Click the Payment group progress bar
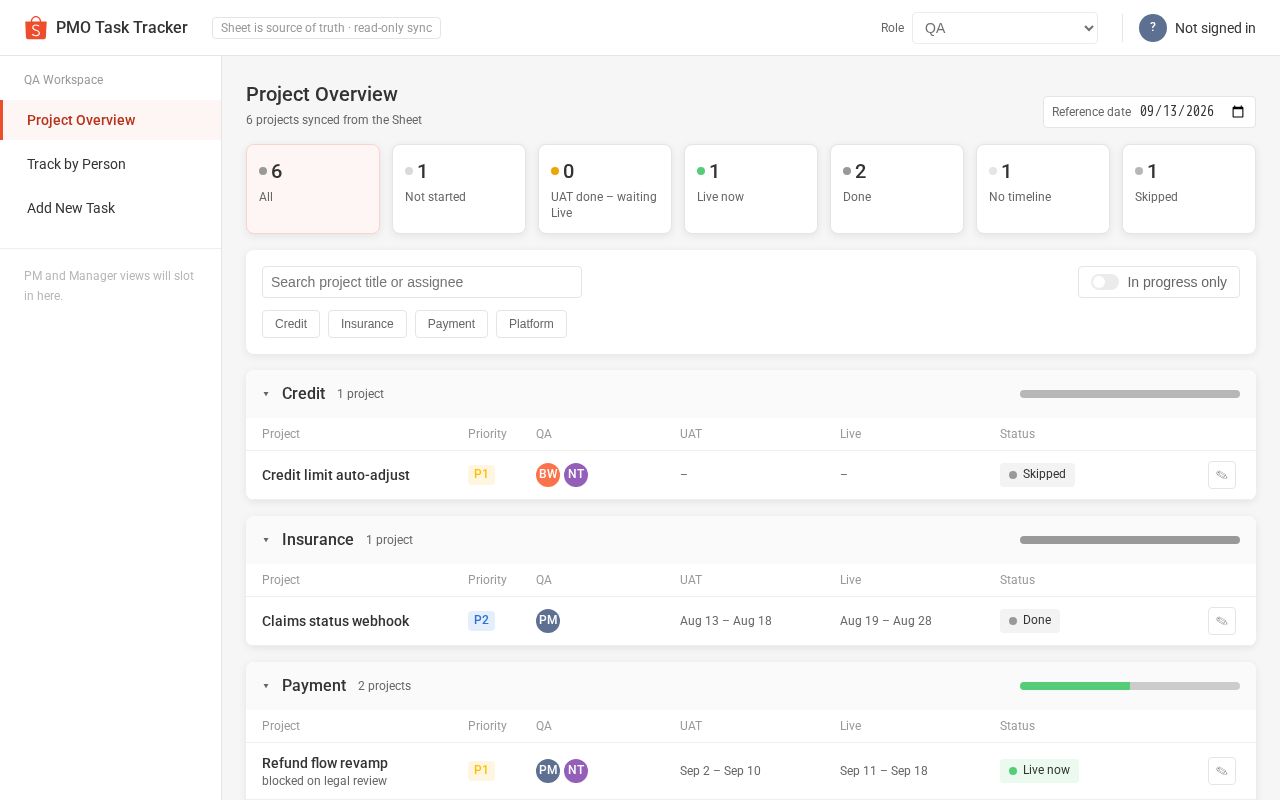Screen dimensions: 1280x800 1130,686
